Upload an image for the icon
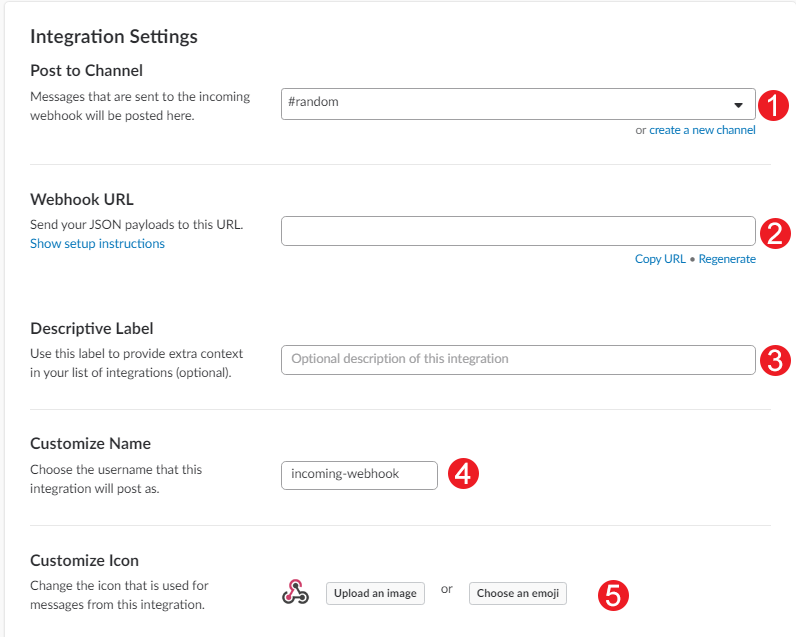 click(375, 593)
